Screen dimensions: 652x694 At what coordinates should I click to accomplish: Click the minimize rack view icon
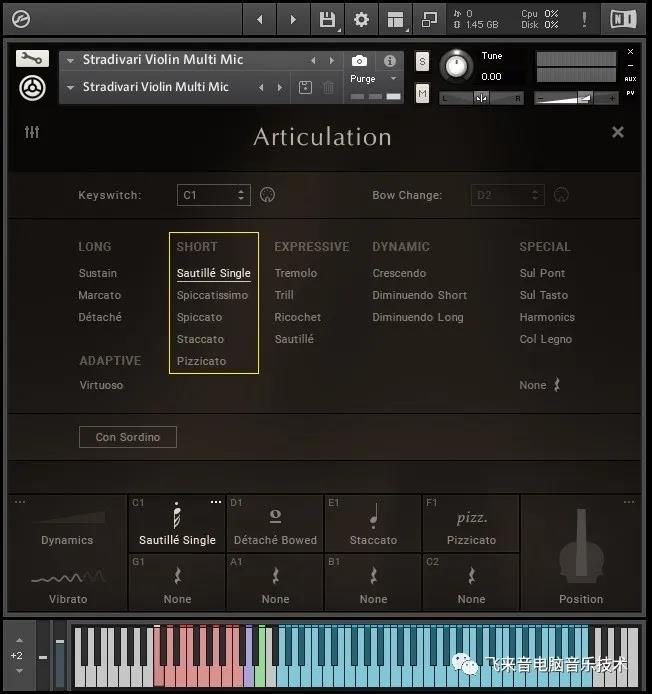click(x=429, y=19)
